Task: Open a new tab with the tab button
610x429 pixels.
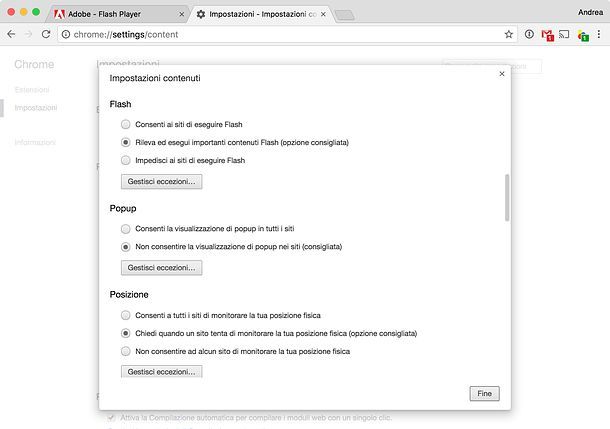Action: point(344,15)
